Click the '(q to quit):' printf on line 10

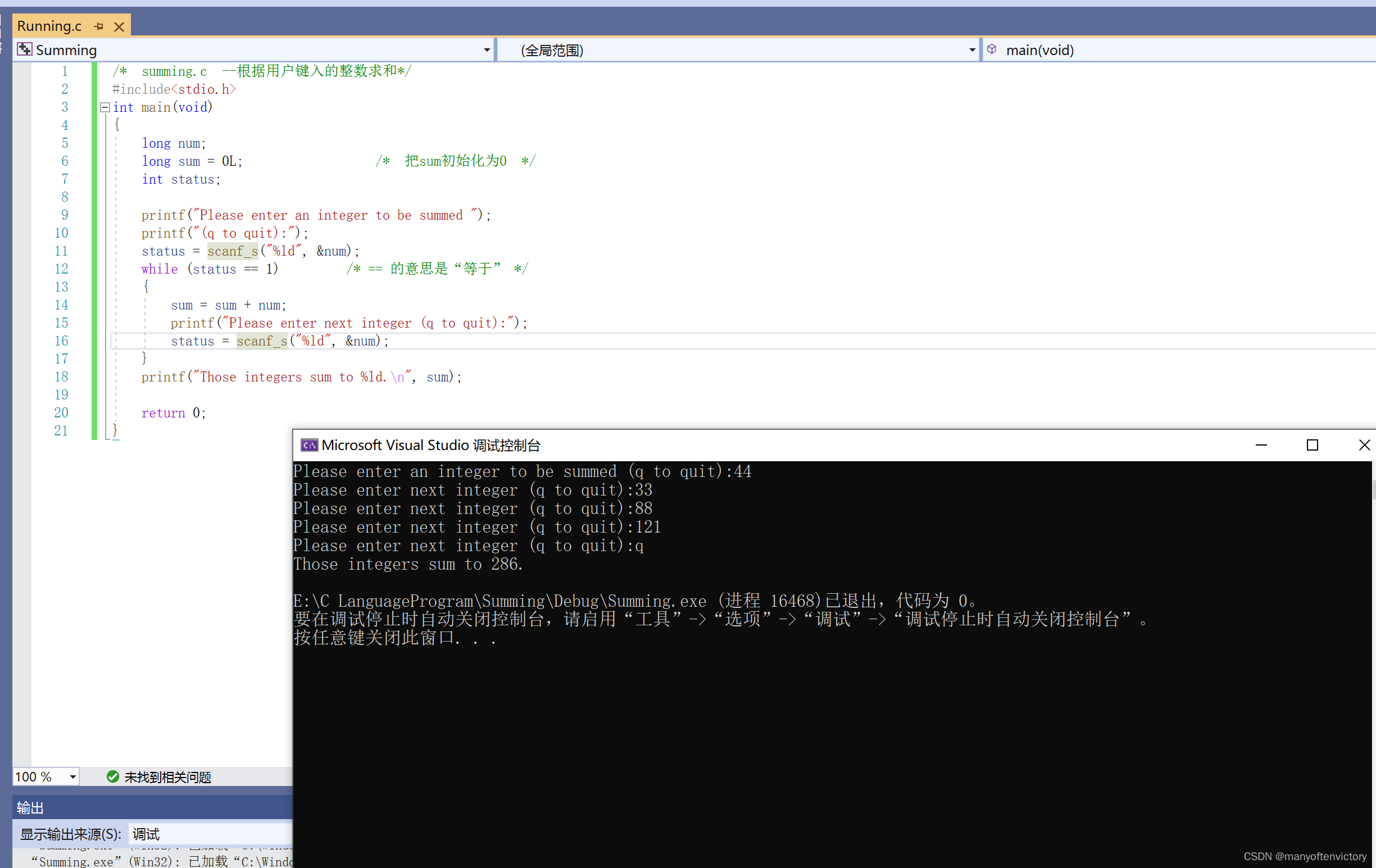(225, 233)
